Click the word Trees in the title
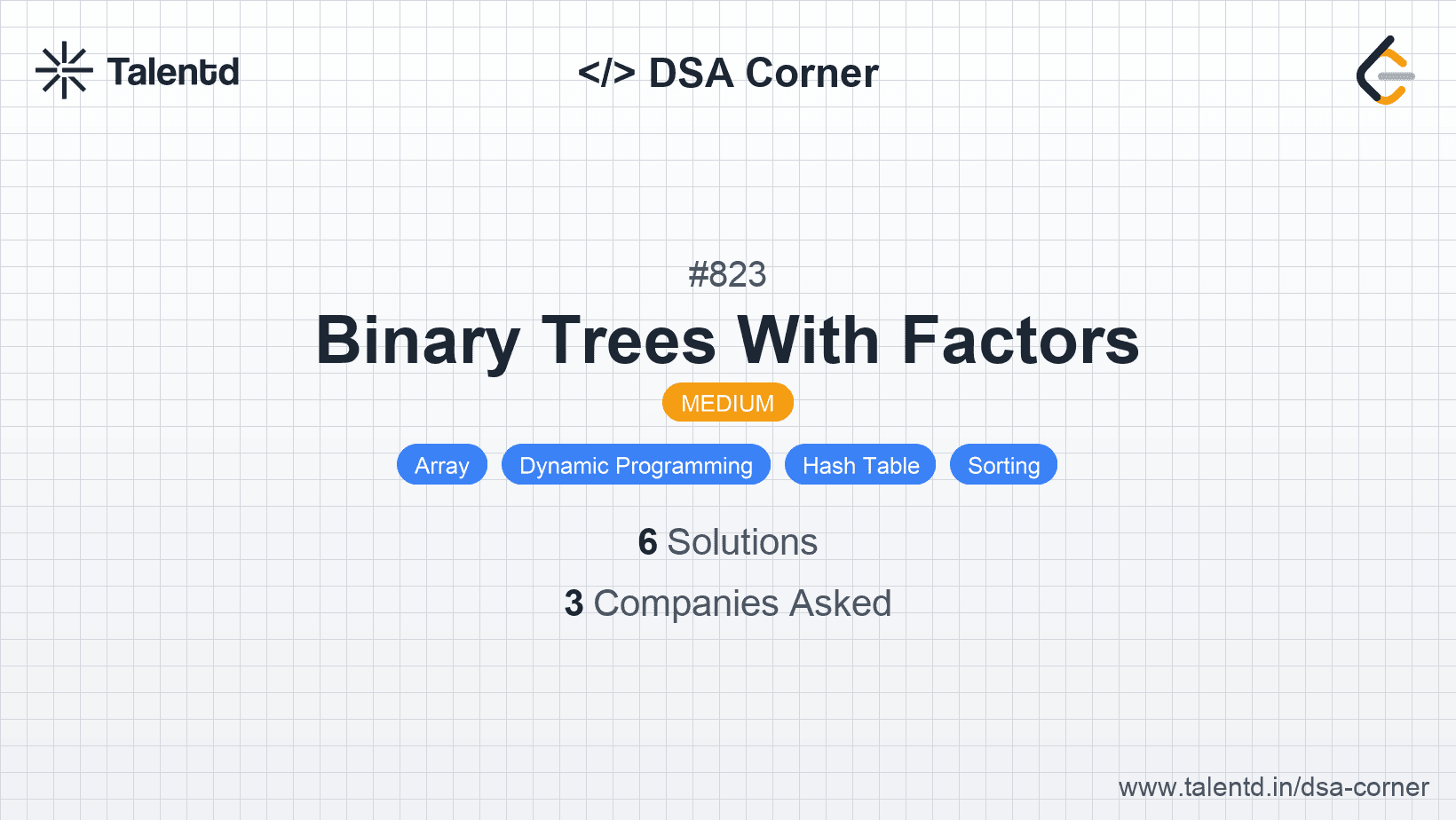The width and height of the screenshot is (1456, 820). [x=629, y=341]
